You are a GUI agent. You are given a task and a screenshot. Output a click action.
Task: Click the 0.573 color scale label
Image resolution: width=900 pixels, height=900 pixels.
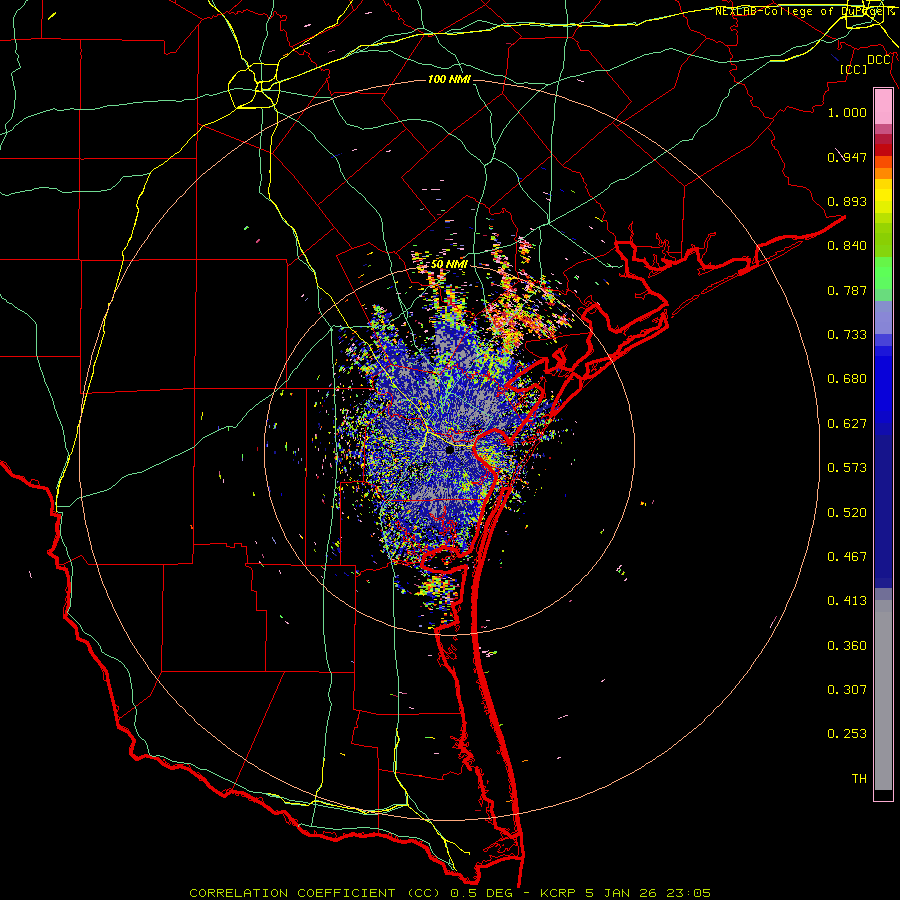coord(847,468)
